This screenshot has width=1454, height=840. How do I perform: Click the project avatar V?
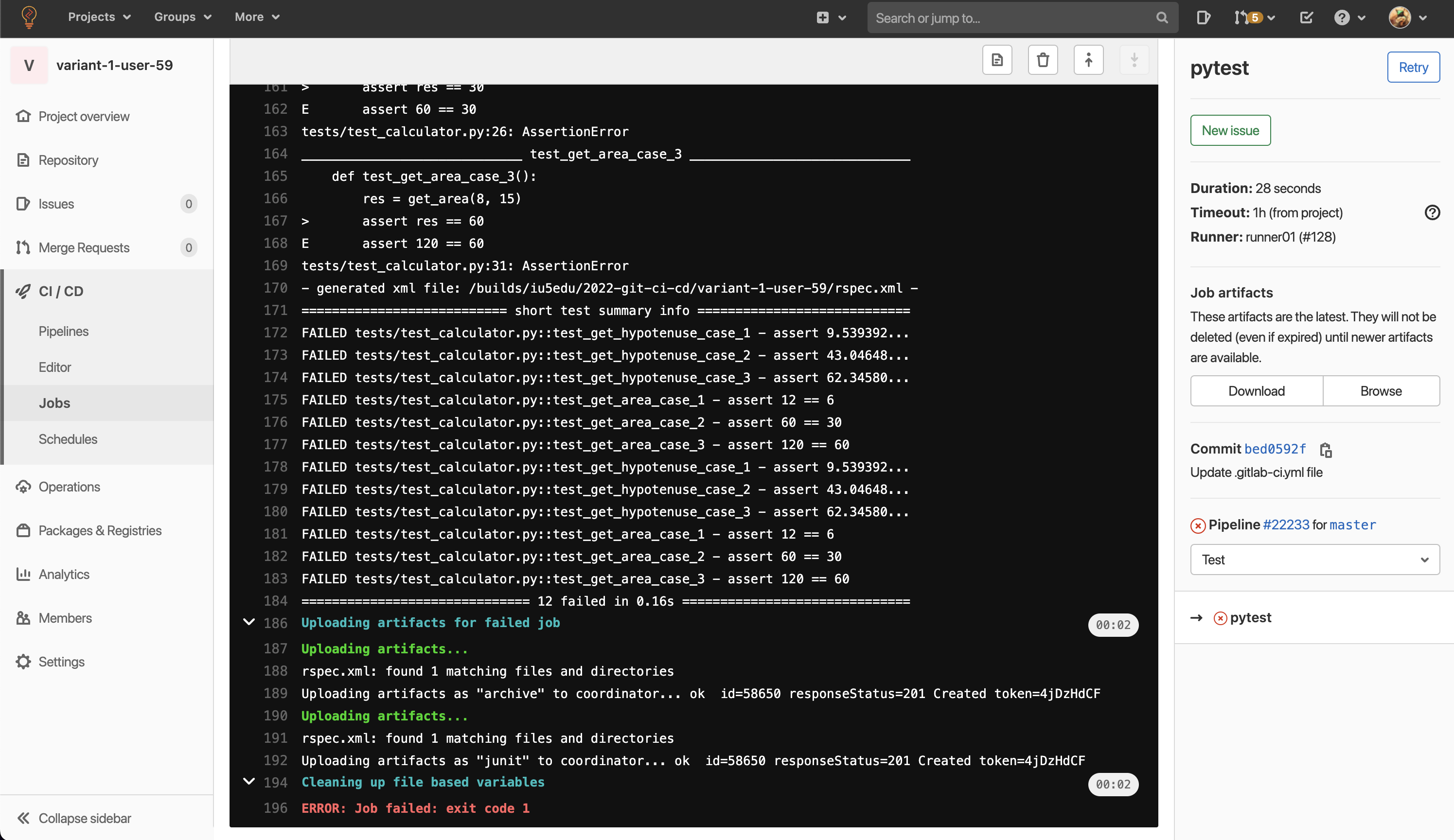point(29,65)
